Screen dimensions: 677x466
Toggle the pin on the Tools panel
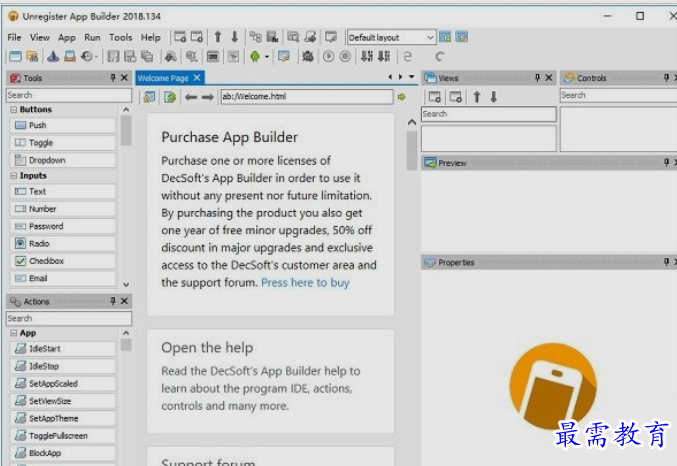pos(113,78)
